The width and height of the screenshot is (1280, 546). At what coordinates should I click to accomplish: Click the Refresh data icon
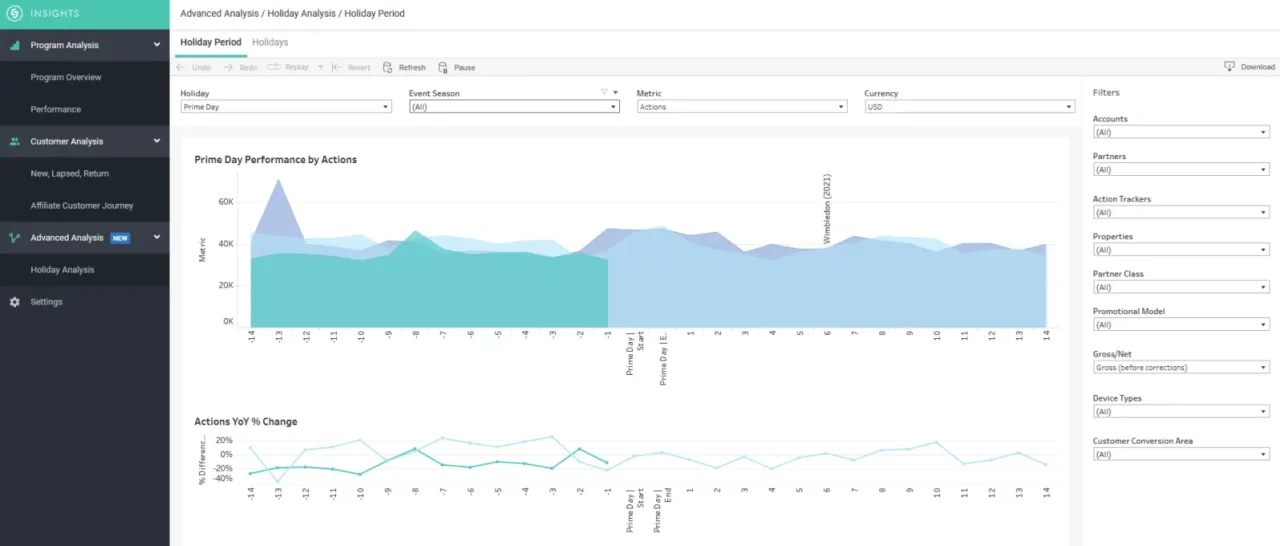[x=388, y=67]
